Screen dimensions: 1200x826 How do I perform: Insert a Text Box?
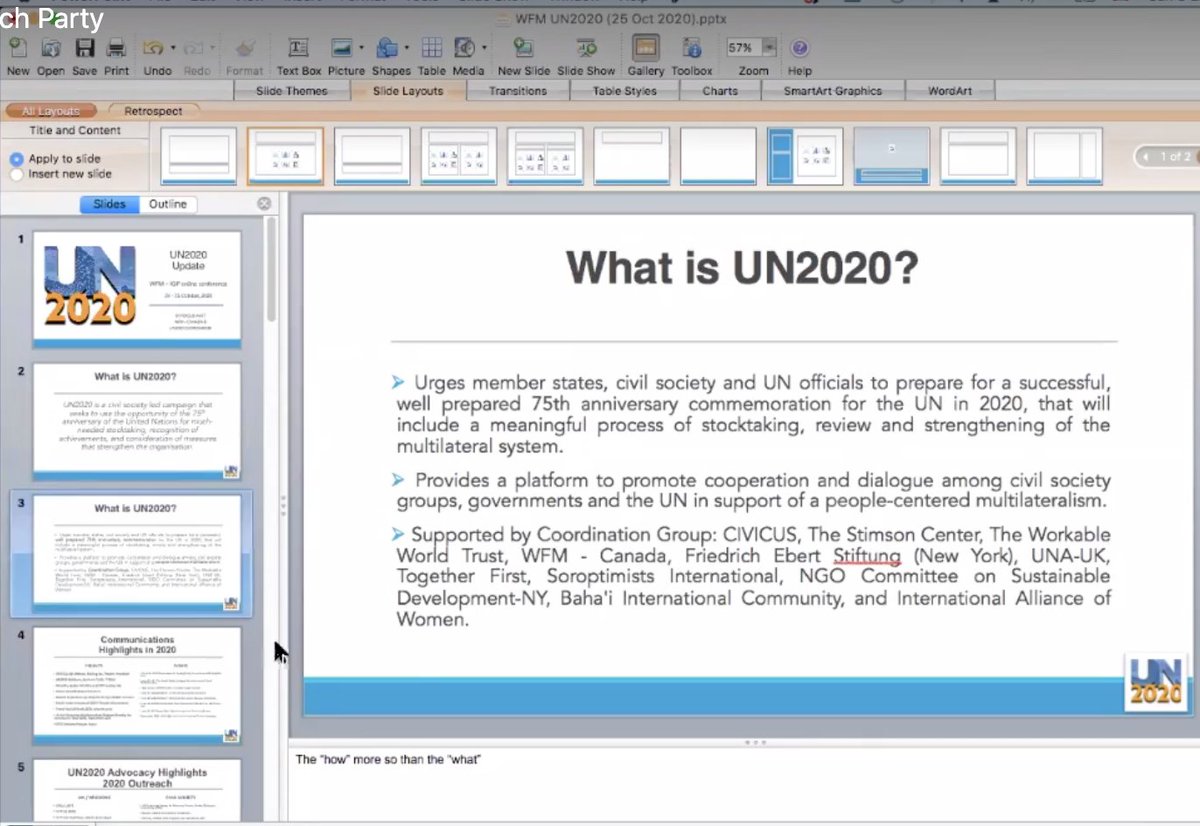click(298, 48)
